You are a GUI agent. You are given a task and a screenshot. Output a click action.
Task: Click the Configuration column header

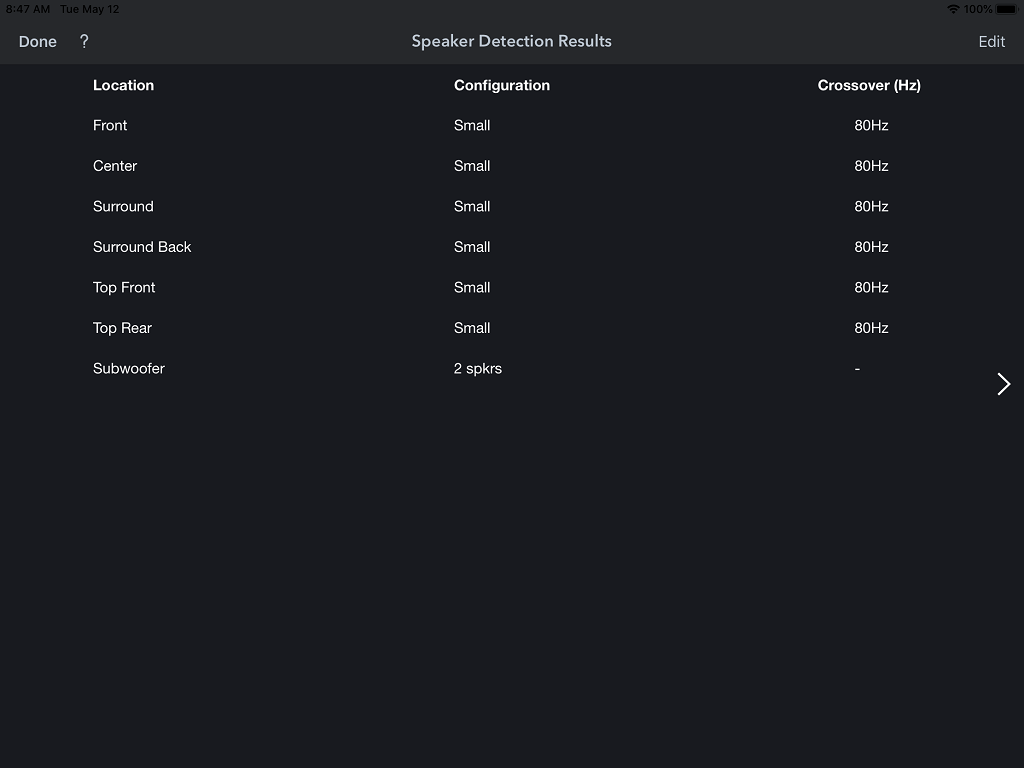click(x=502, y=85)
